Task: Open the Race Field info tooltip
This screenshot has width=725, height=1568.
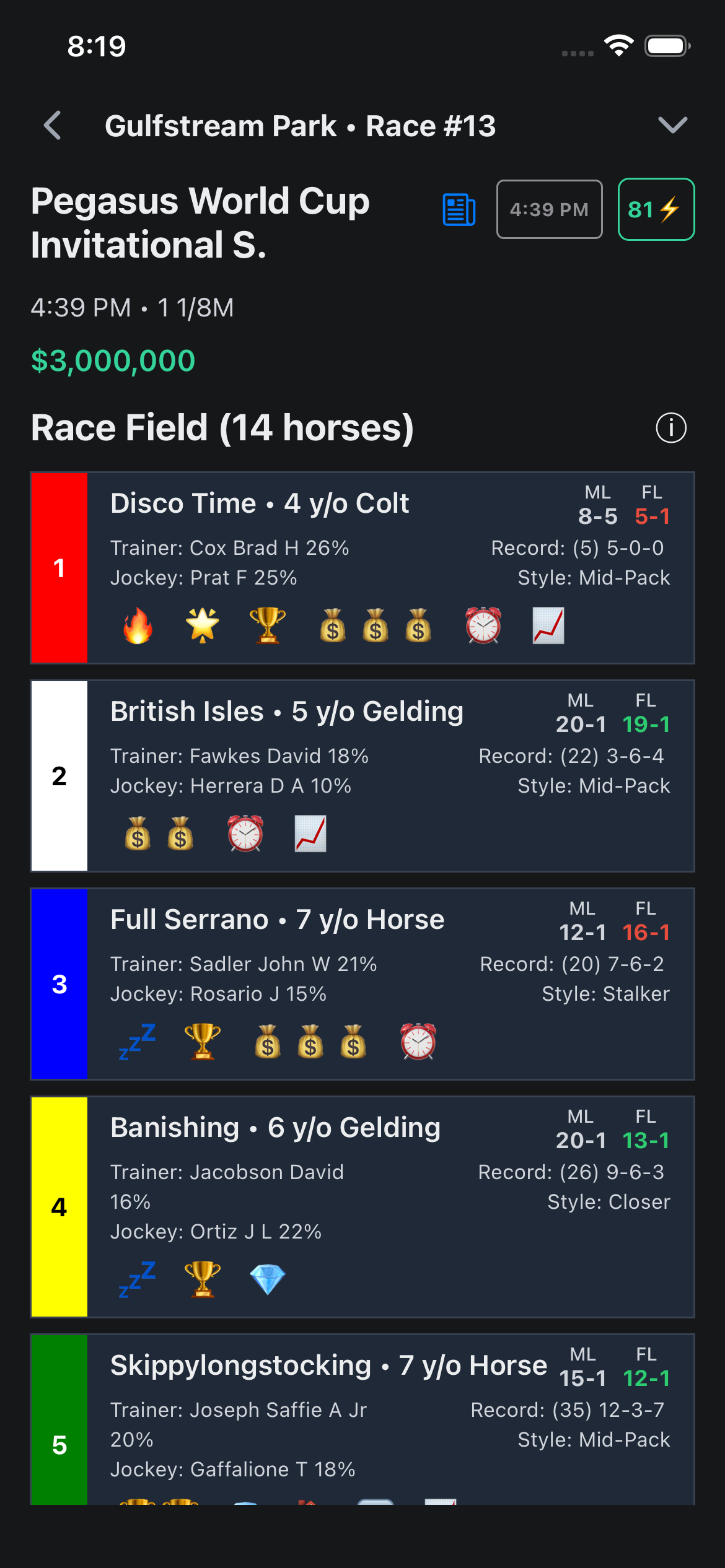Action: point(672,427)
